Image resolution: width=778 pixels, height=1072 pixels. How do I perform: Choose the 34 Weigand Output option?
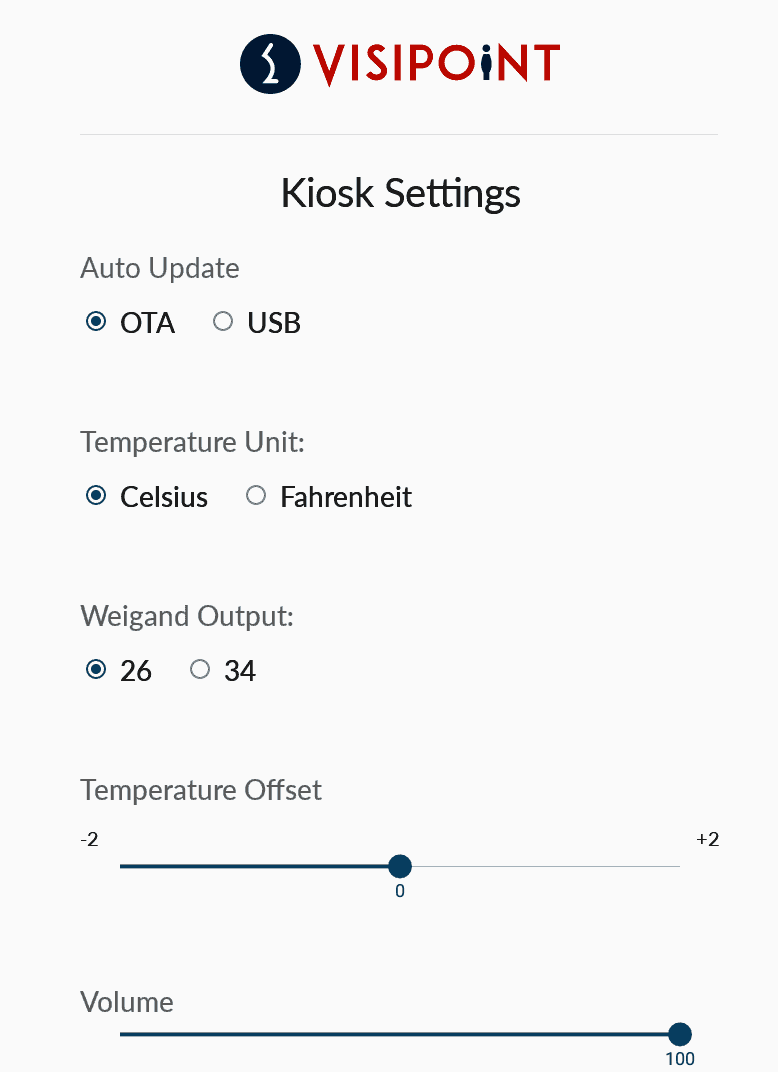point(200,670)
